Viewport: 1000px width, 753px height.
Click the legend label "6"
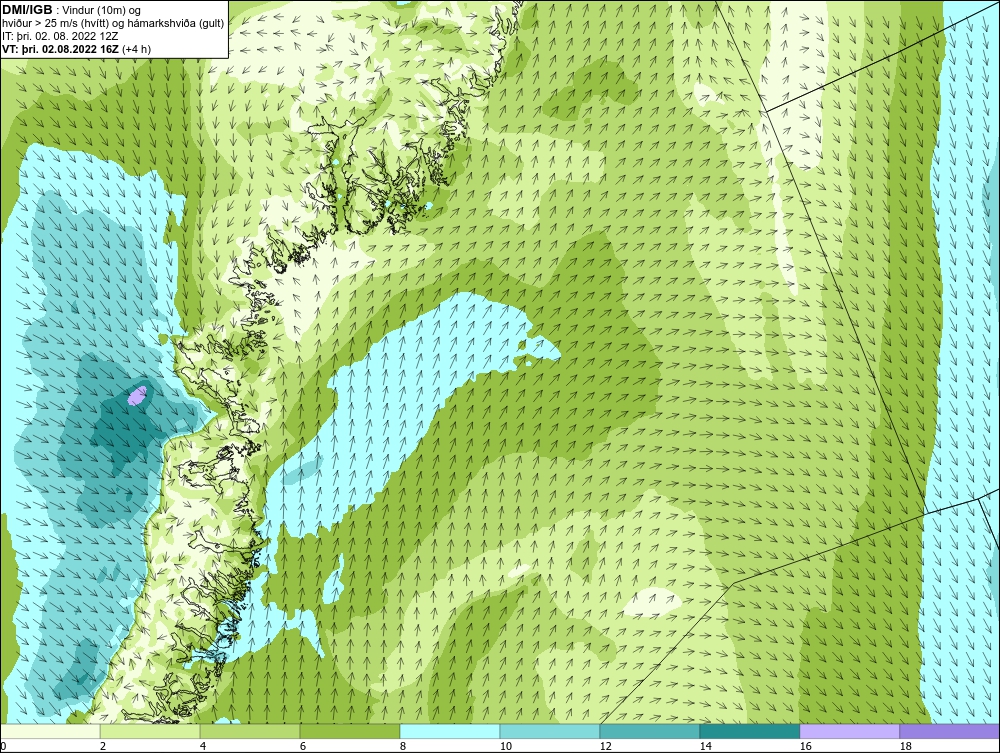[303, 746]
